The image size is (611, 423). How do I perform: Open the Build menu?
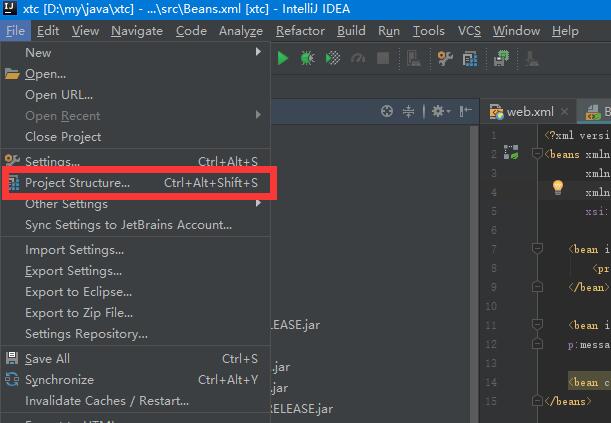(x=351, y=31)
